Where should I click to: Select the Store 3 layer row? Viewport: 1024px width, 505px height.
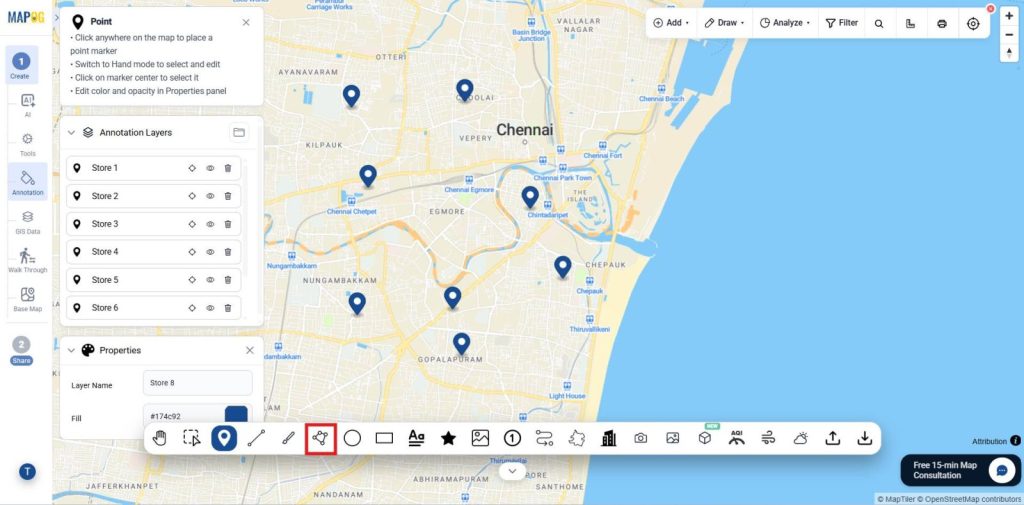(153, 224)
